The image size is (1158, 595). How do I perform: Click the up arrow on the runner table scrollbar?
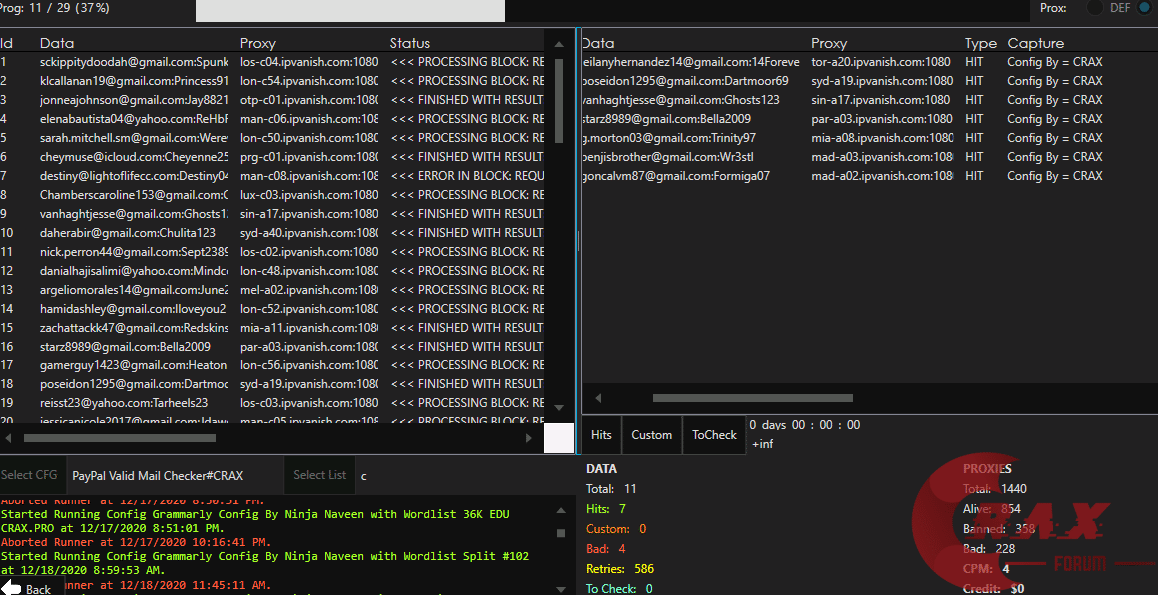pos(558,44)
